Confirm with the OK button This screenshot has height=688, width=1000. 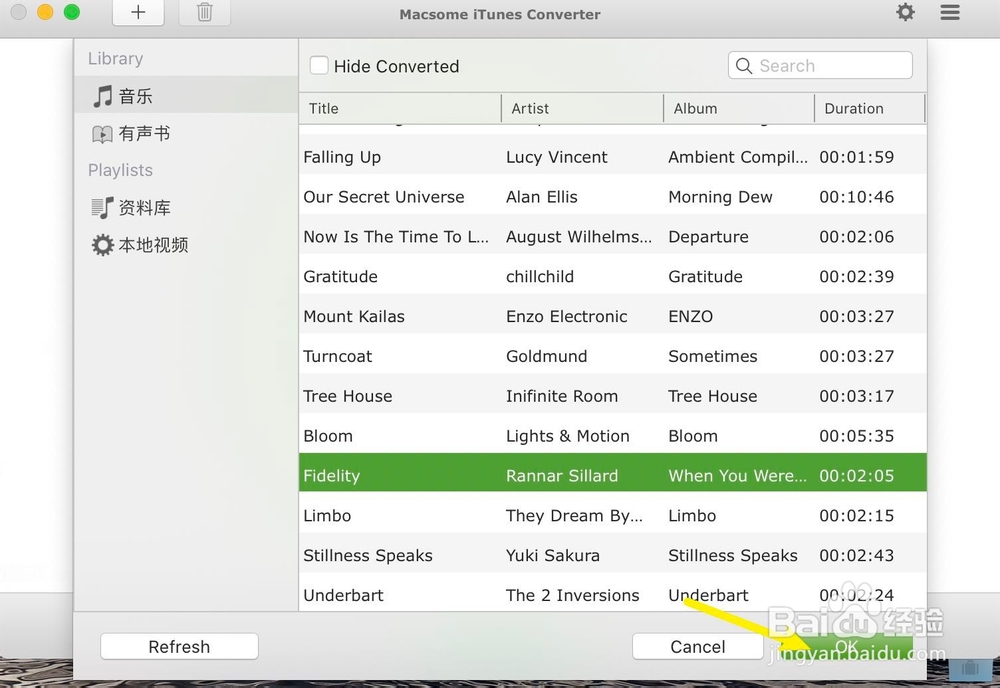(x=846, y=646)
